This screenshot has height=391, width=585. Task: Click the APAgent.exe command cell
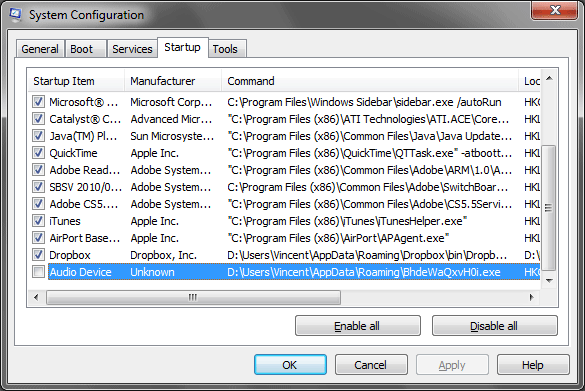(338, 238)
